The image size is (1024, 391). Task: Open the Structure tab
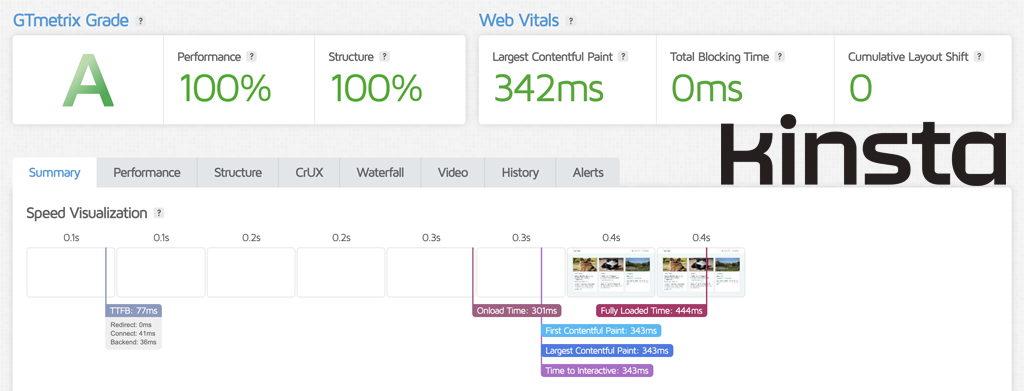pyautogui.click(x=238, y=173)
